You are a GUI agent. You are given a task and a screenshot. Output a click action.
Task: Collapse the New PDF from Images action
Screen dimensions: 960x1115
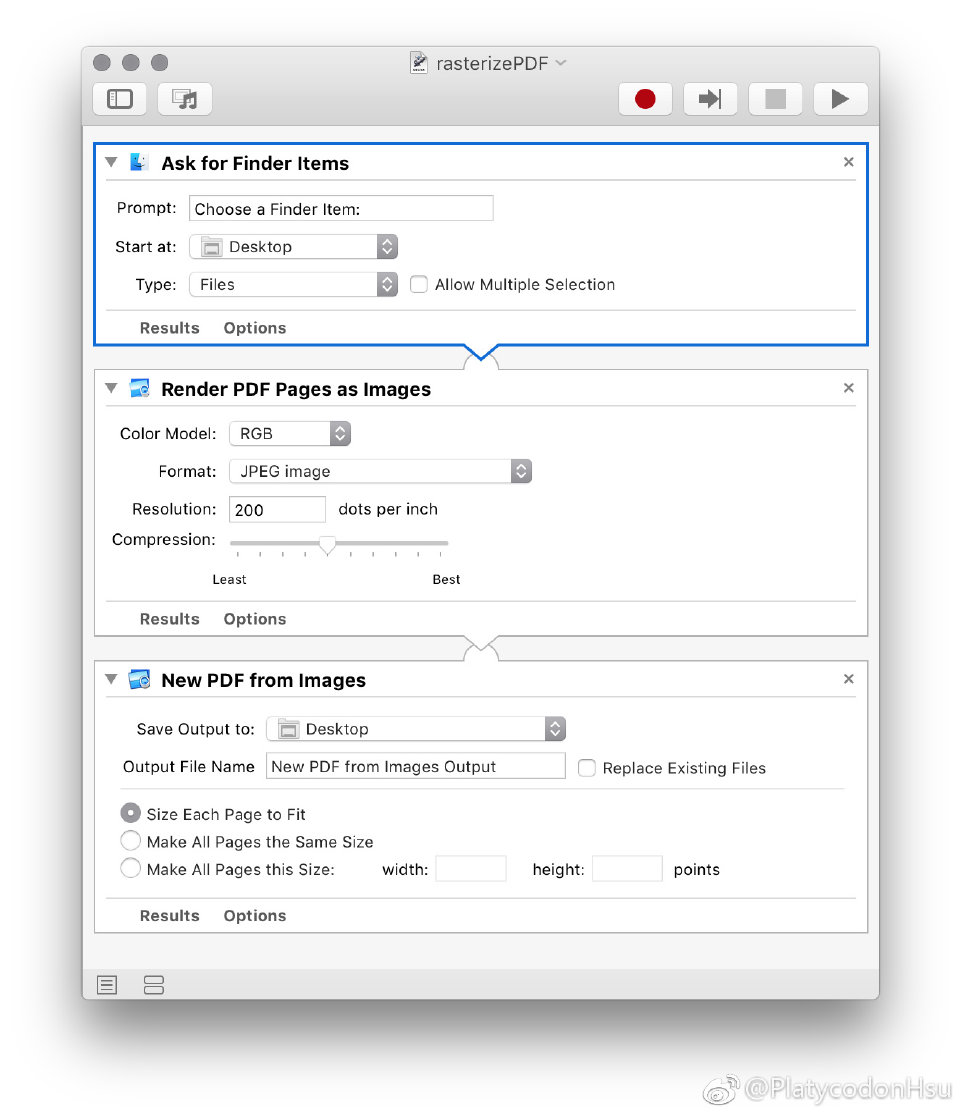pyautogui.click(x=111, y=680)
